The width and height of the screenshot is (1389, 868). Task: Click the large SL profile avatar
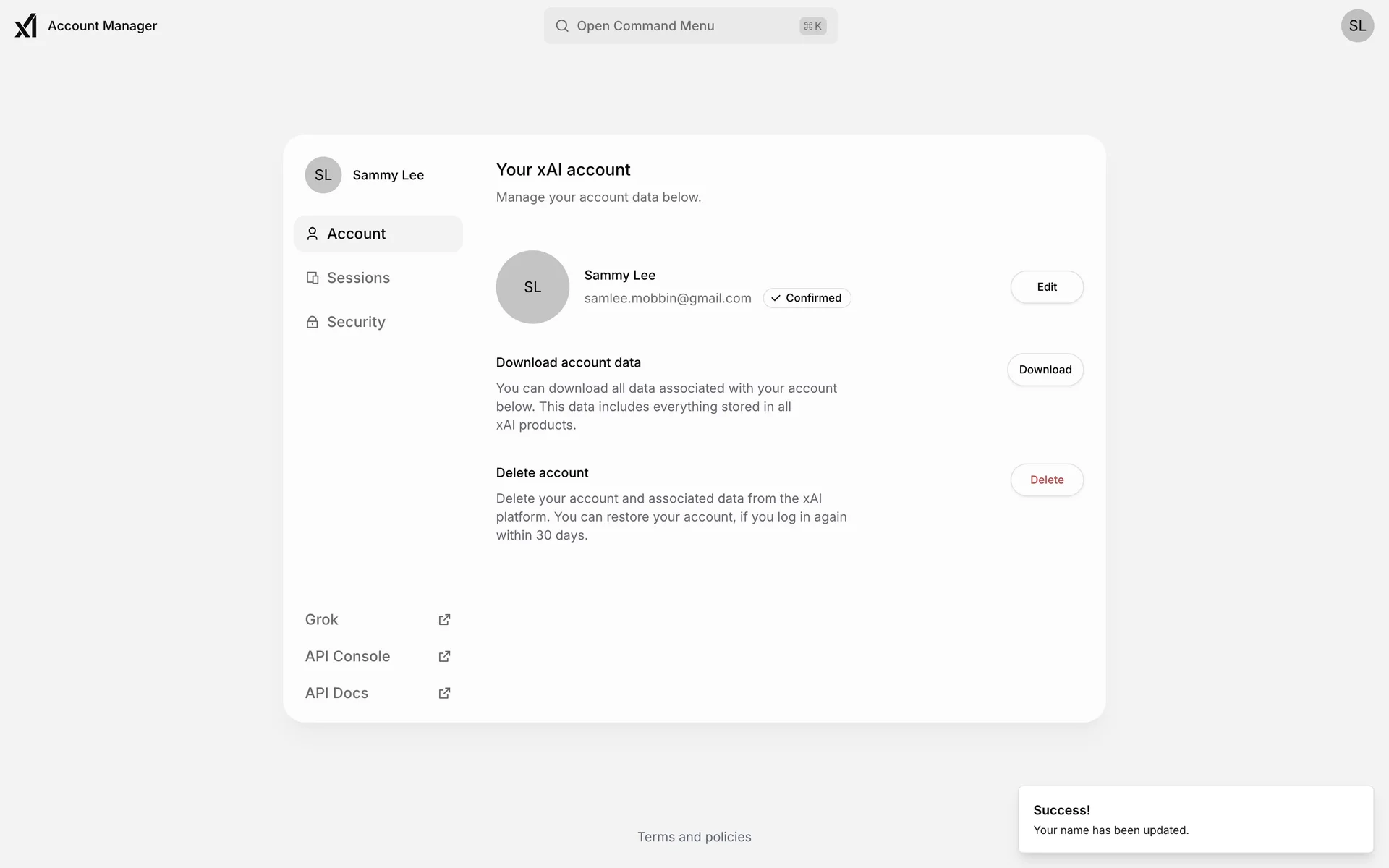[532, 287]
